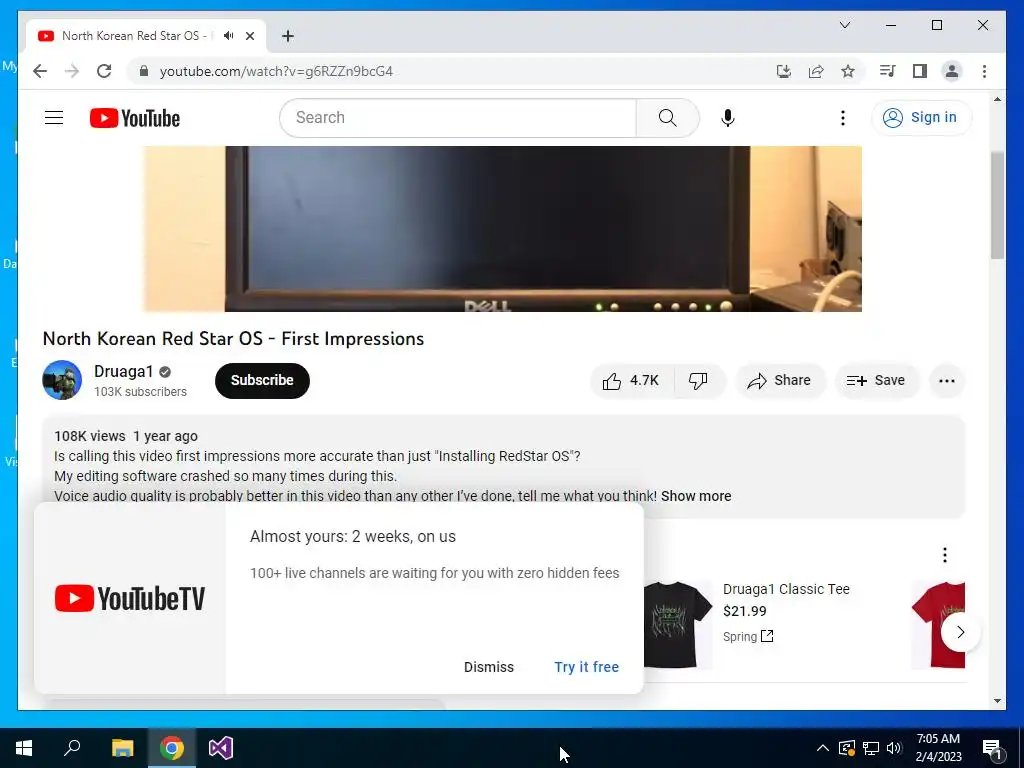The height and width of the screenshot is (768, 1024).
Task: Click the video player area
Action: [502, 229]
